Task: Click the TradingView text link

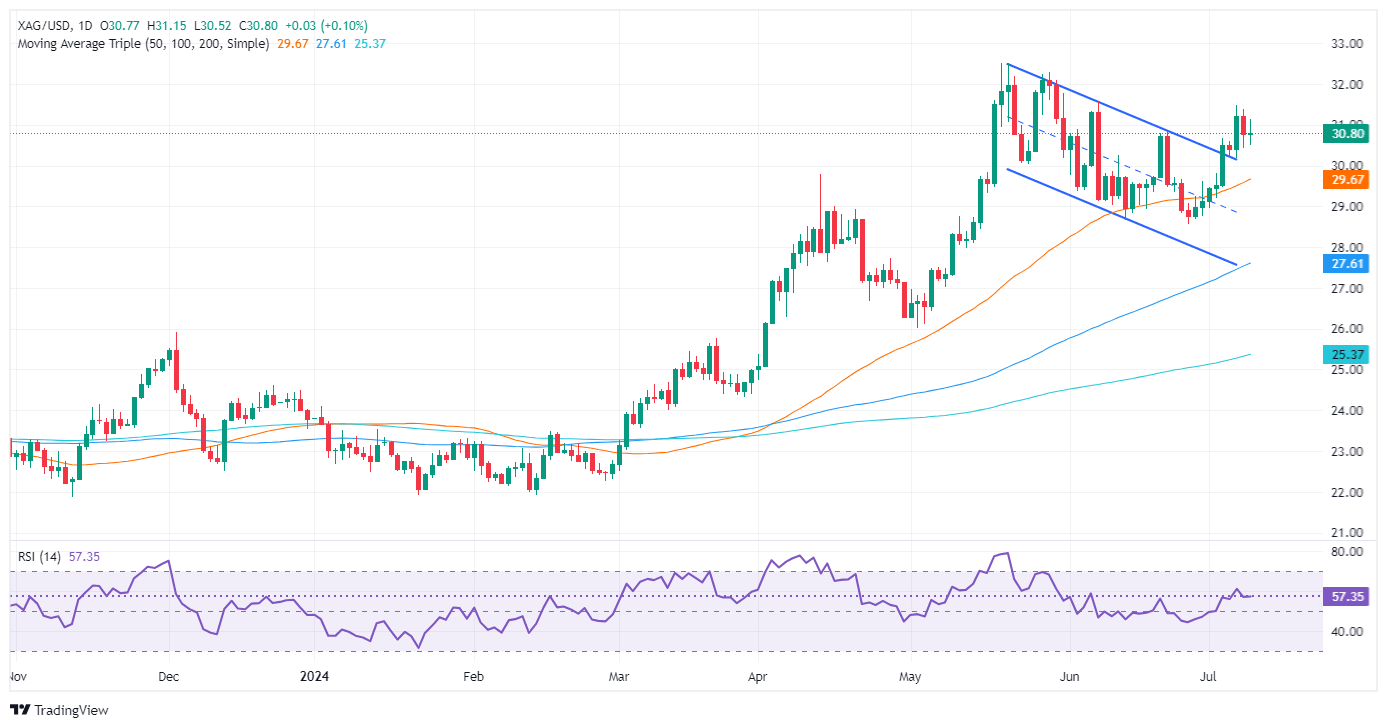Action: point(71,711)
